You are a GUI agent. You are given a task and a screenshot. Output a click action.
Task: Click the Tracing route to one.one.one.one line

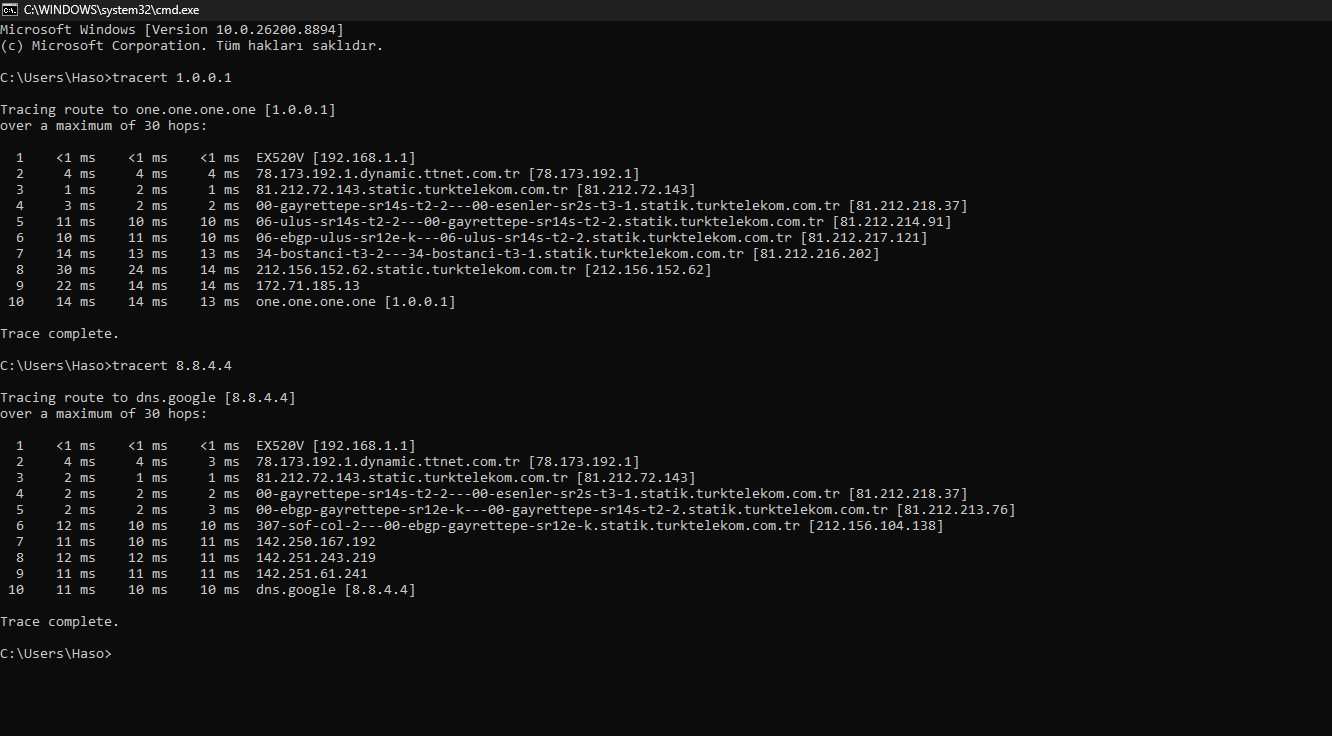168,110
